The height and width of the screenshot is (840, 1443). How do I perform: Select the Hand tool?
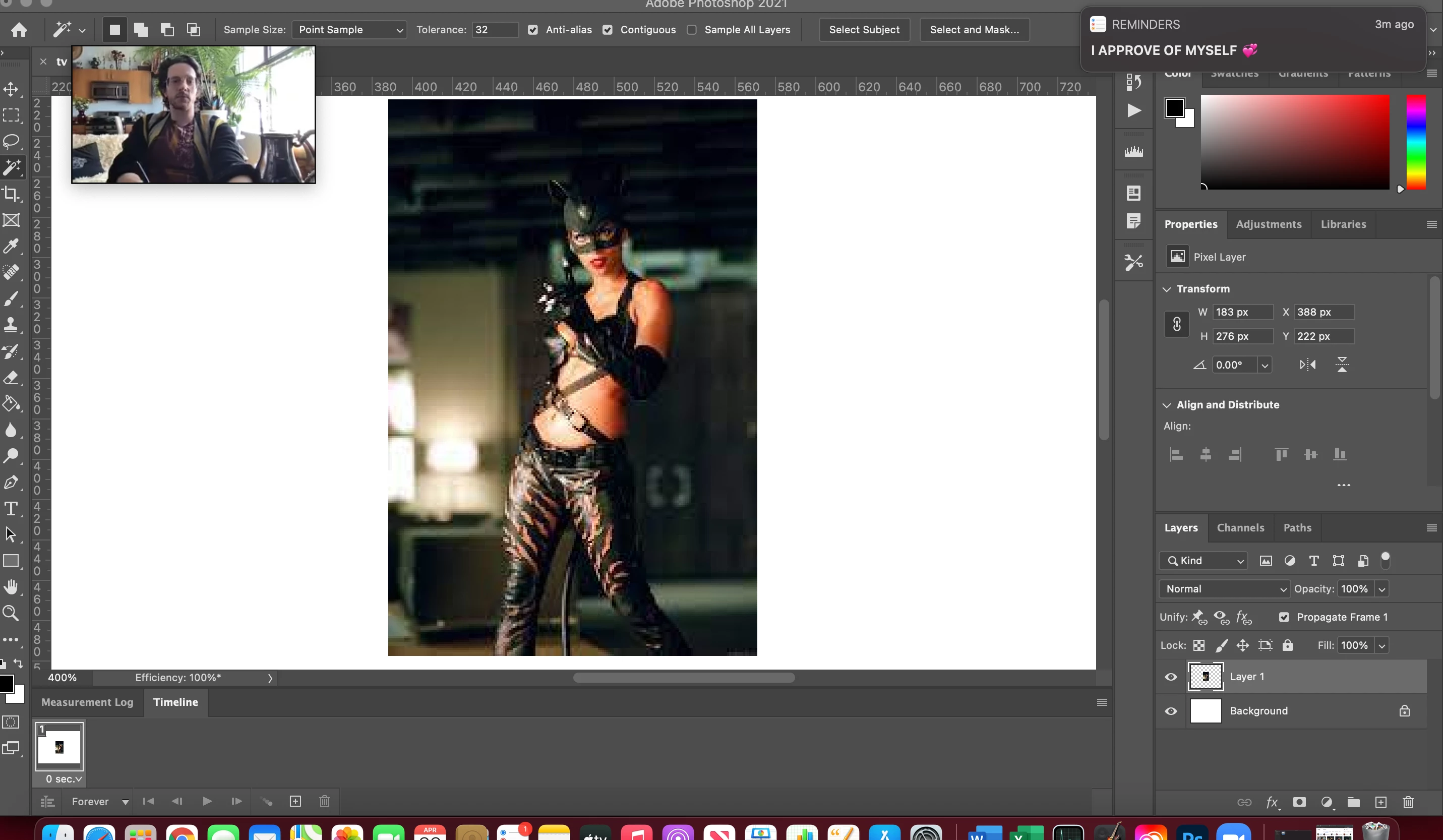pyautogui.click(x=11, y=586)
